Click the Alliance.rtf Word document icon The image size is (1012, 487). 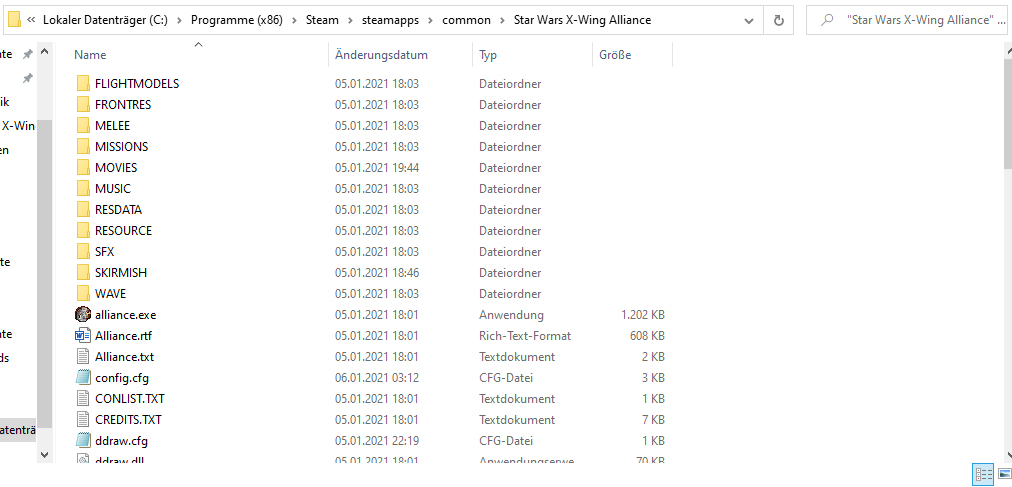click(x=83, y=335)
